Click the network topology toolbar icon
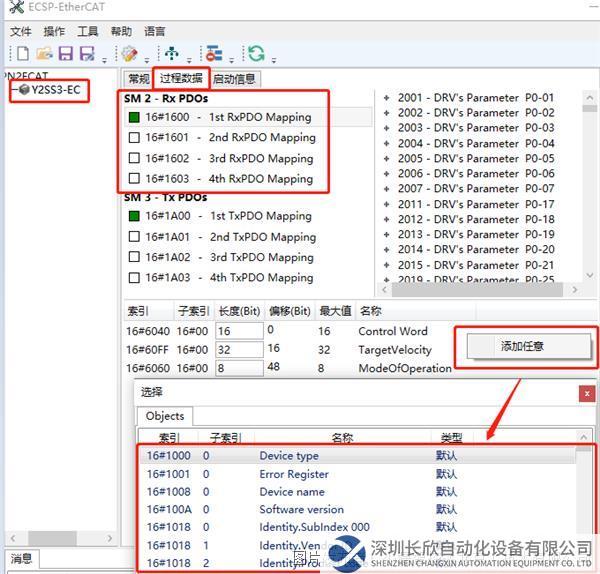600x574 pixels. (x=173, y=53)
